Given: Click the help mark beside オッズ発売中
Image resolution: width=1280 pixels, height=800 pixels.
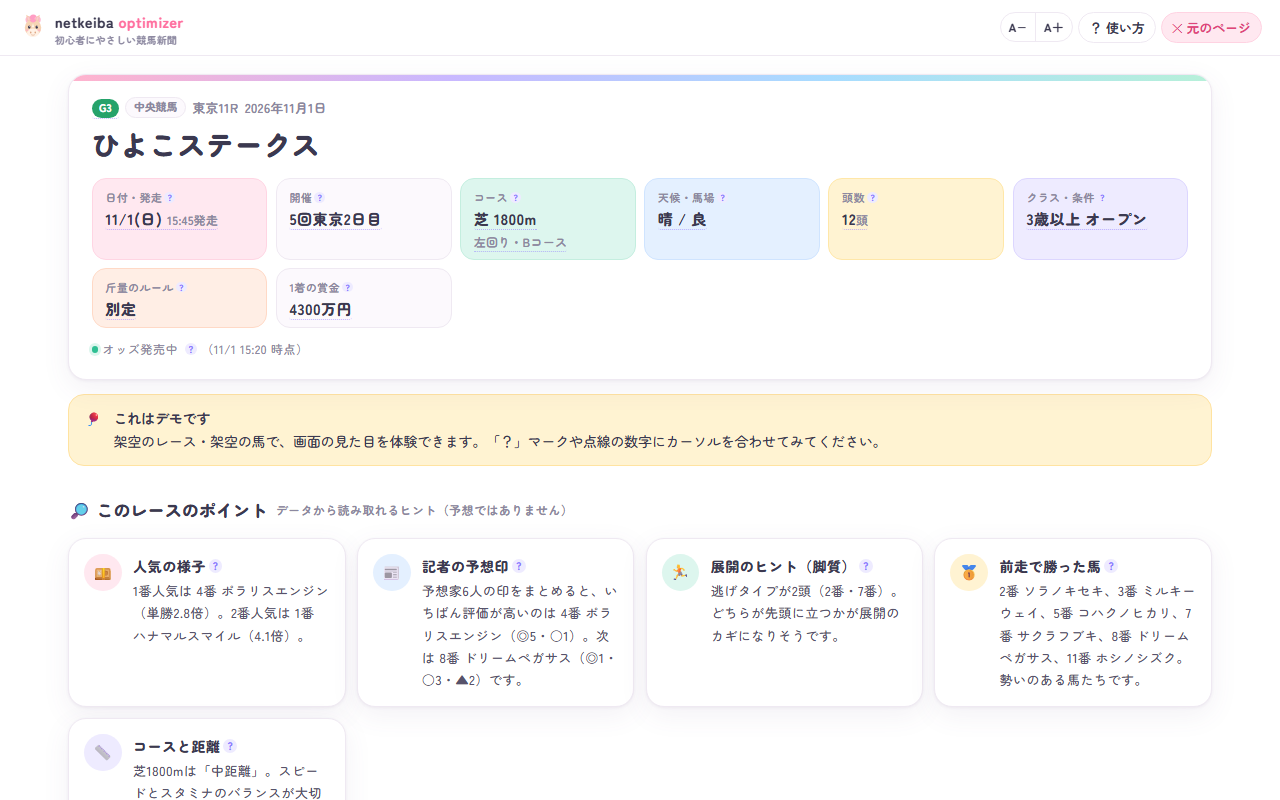Looking at the screenshot, I should coord(191,350).
